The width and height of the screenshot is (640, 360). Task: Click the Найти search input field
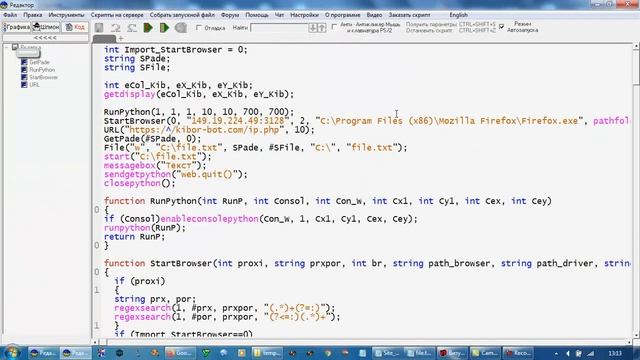click(x=279, y=28)
